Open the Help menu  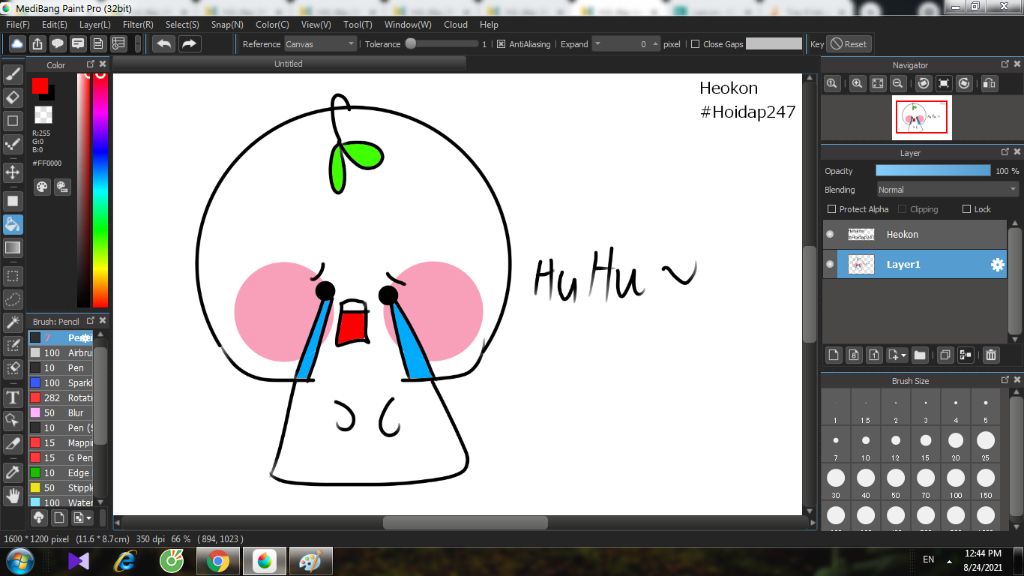489,24
